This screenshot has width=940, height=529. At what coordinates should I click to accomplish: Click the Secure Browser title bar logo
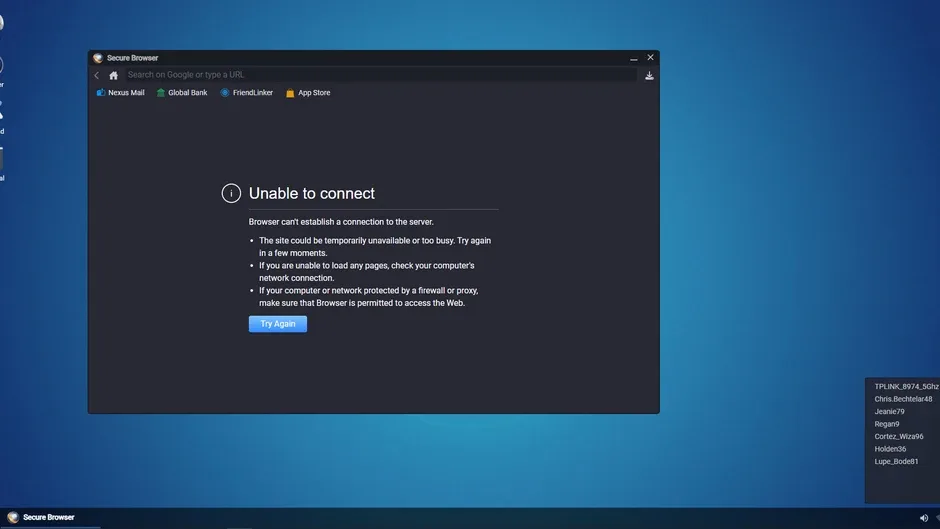click(98, 58)
